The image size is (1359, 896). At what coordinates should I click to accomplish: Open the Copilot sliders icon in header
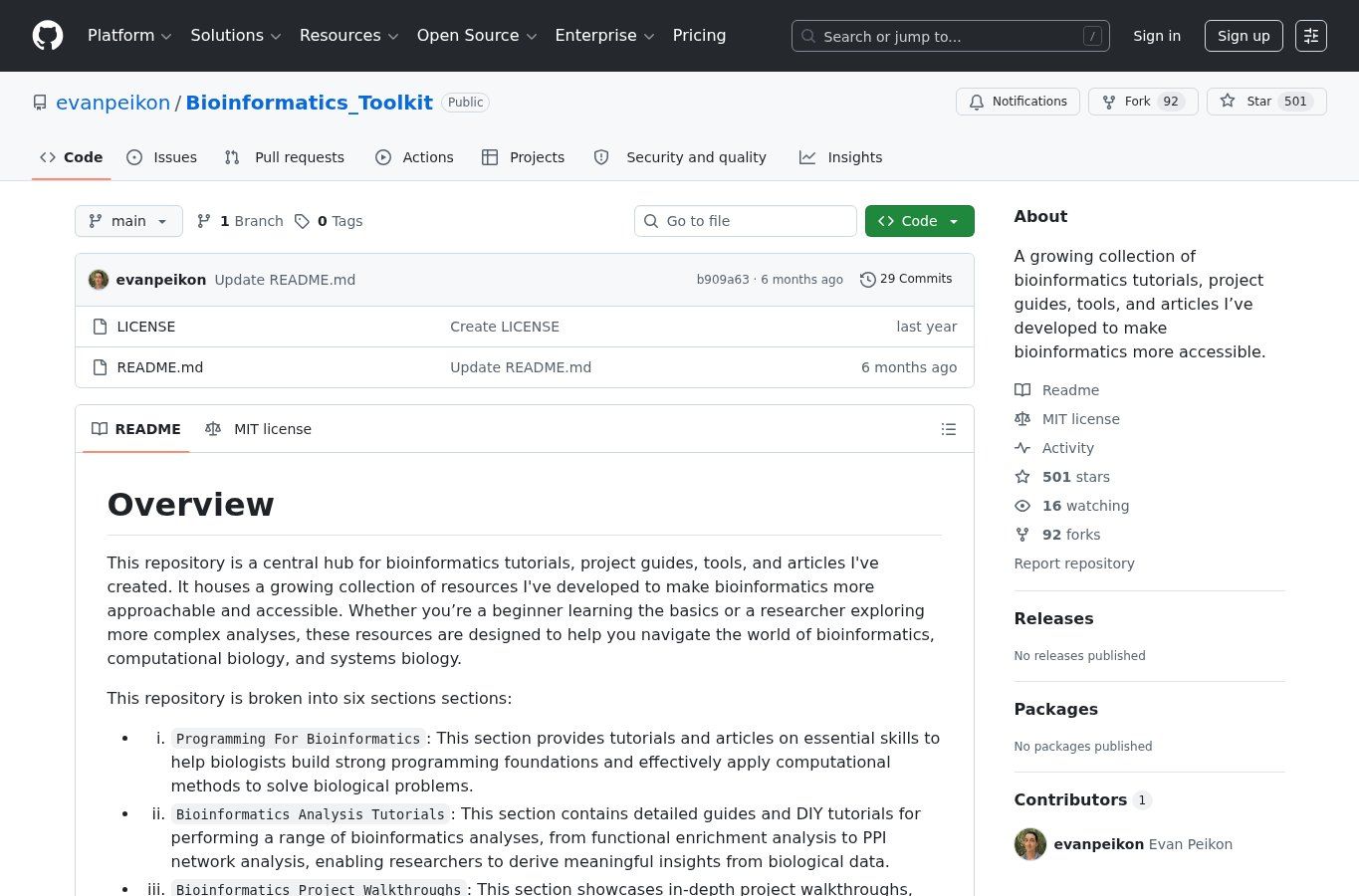pos(1311,36)
